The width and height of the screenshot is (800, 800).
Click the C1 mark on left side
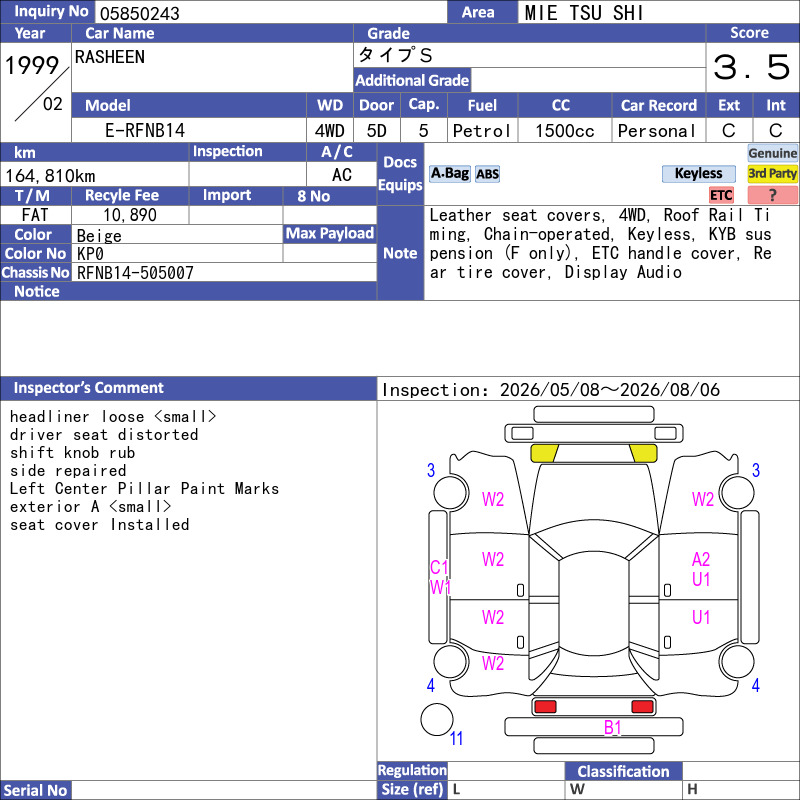click(439, 567)
